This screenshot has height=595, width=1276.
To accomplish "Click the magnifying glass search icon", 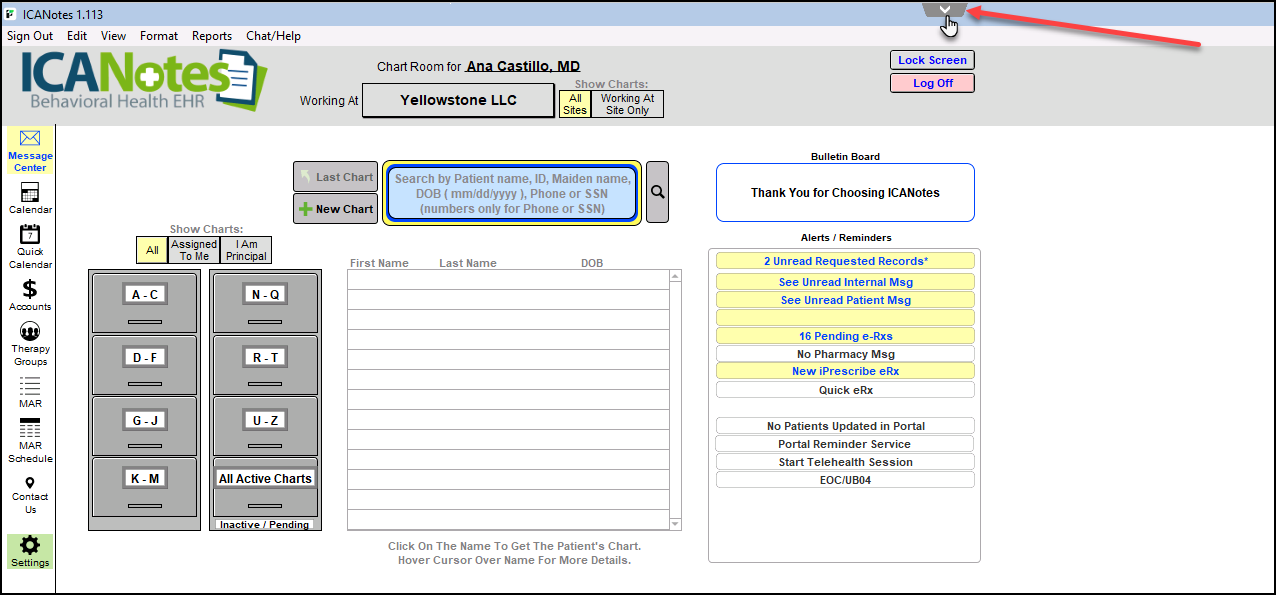I will coord(657,192).
